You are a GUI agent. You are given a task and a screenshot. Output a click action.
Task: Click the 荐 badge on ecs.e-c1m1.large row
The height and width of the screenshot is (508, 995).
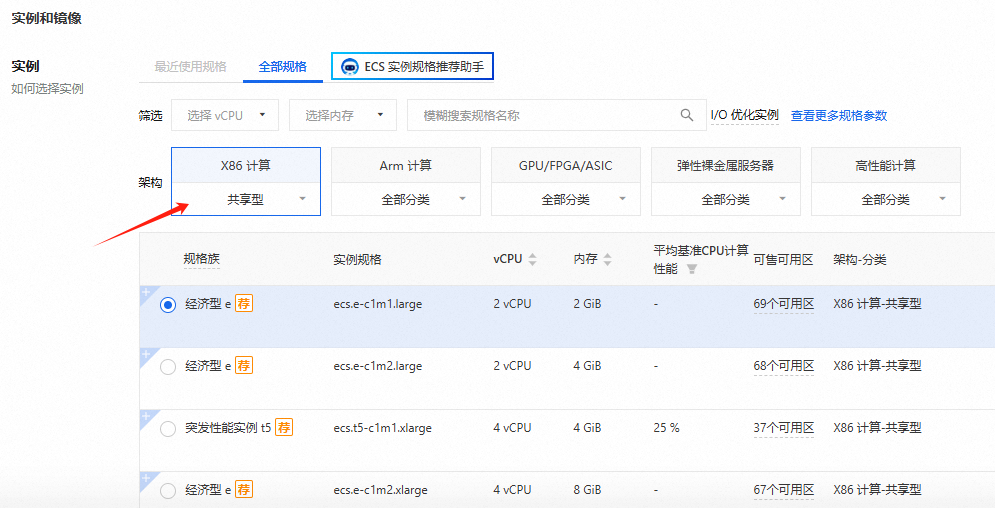point(244,304)
